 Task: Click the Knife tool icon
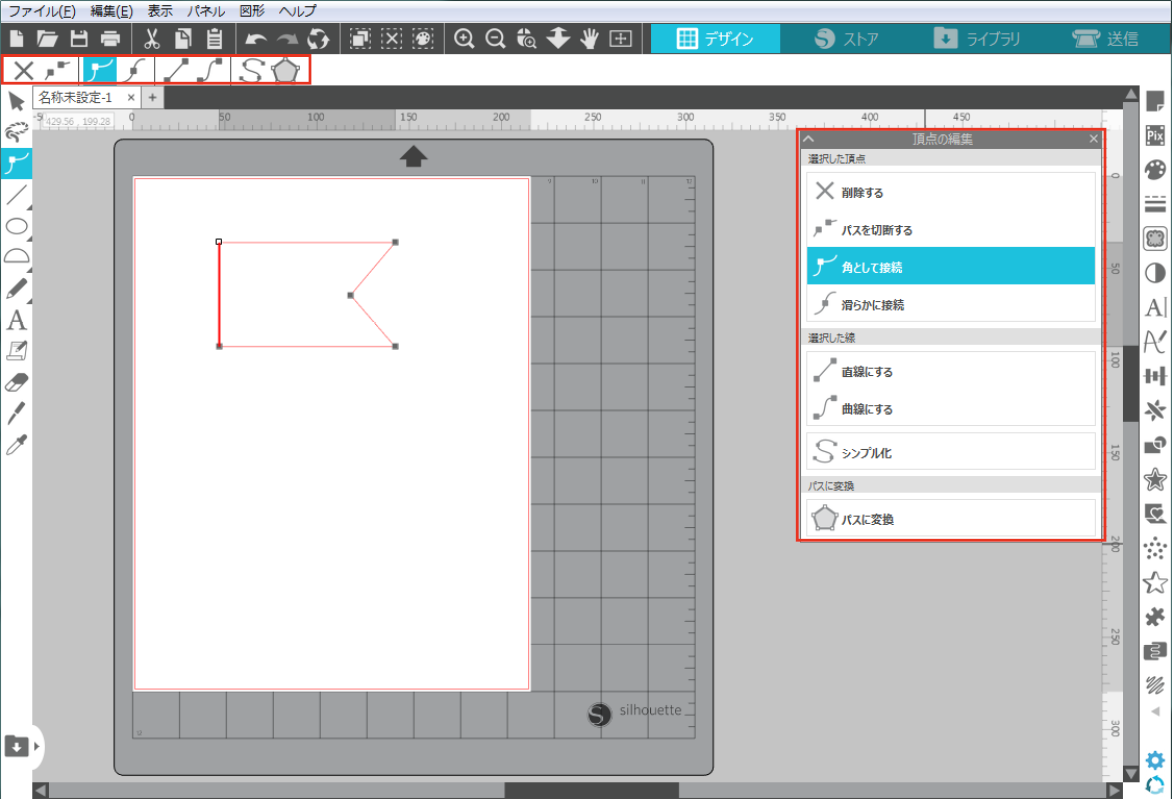[16, 412]
